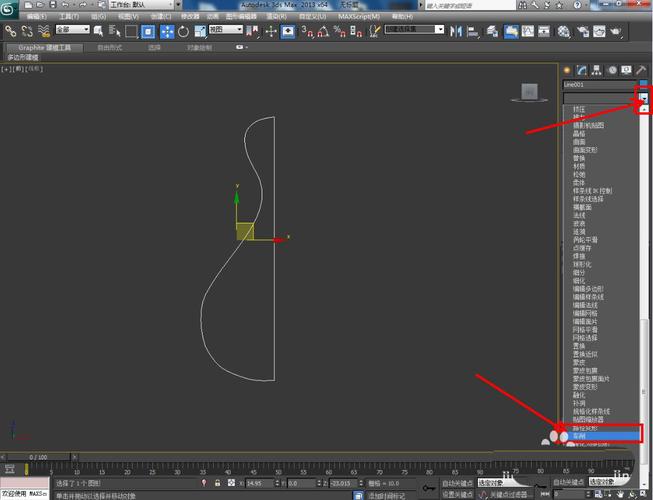
Task: Open Select by Name list icon
Action: click(115, 31)
